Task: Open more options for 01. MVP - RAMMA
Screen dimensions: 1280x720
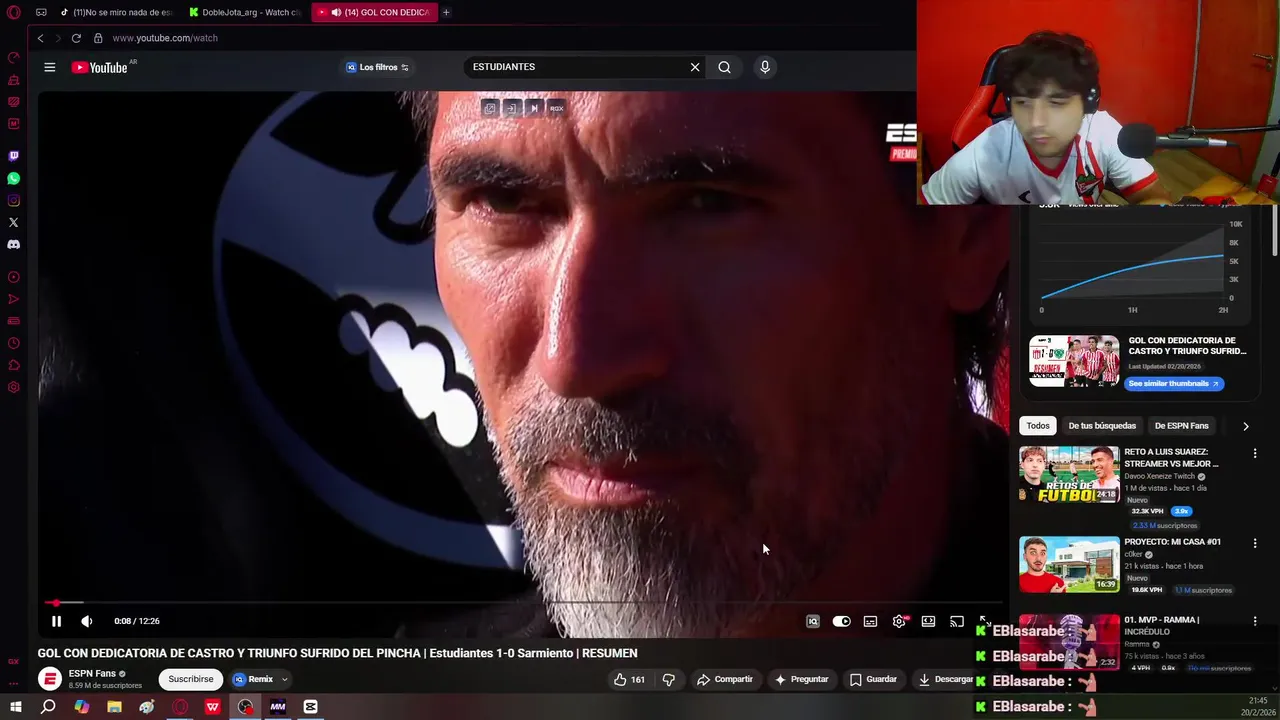Action: 1255,621
